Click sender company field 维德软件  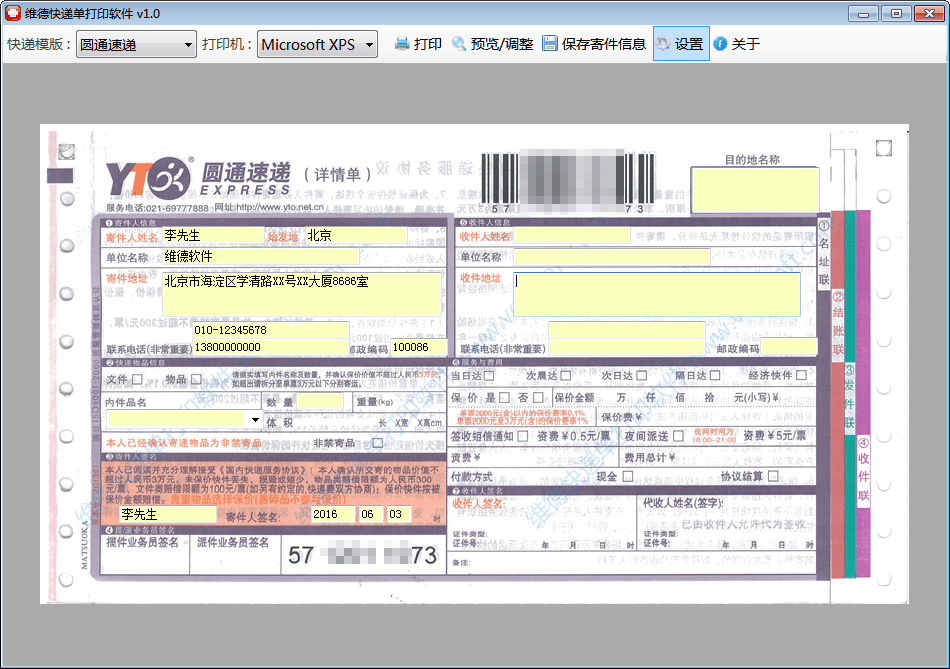point(261,256)
